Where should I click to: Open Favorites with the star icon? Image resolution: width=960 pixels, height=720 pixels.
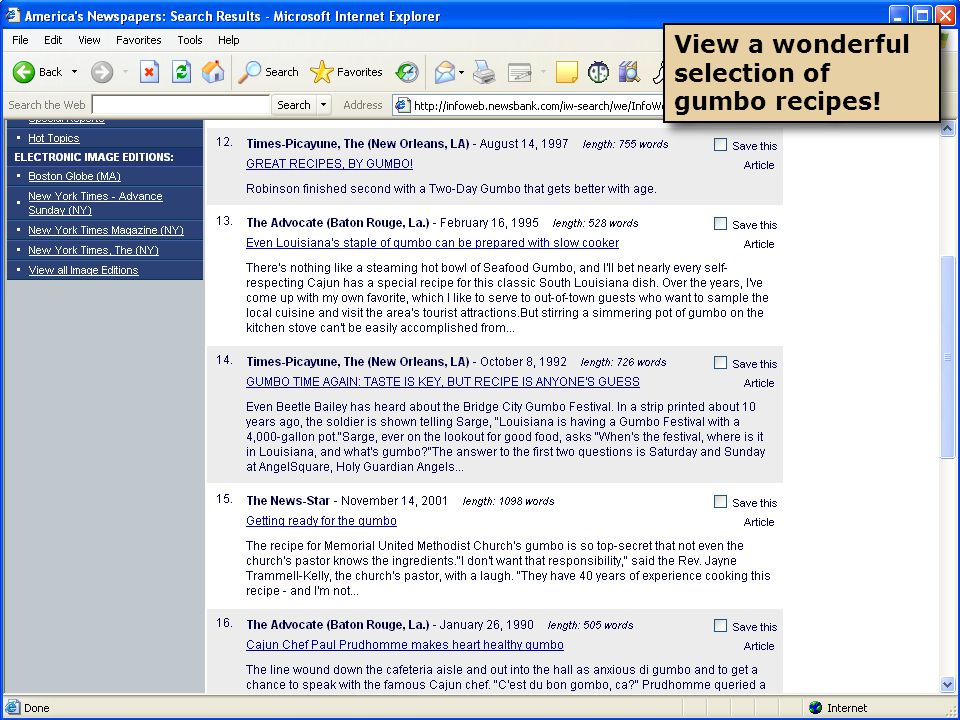pos(321,72)
